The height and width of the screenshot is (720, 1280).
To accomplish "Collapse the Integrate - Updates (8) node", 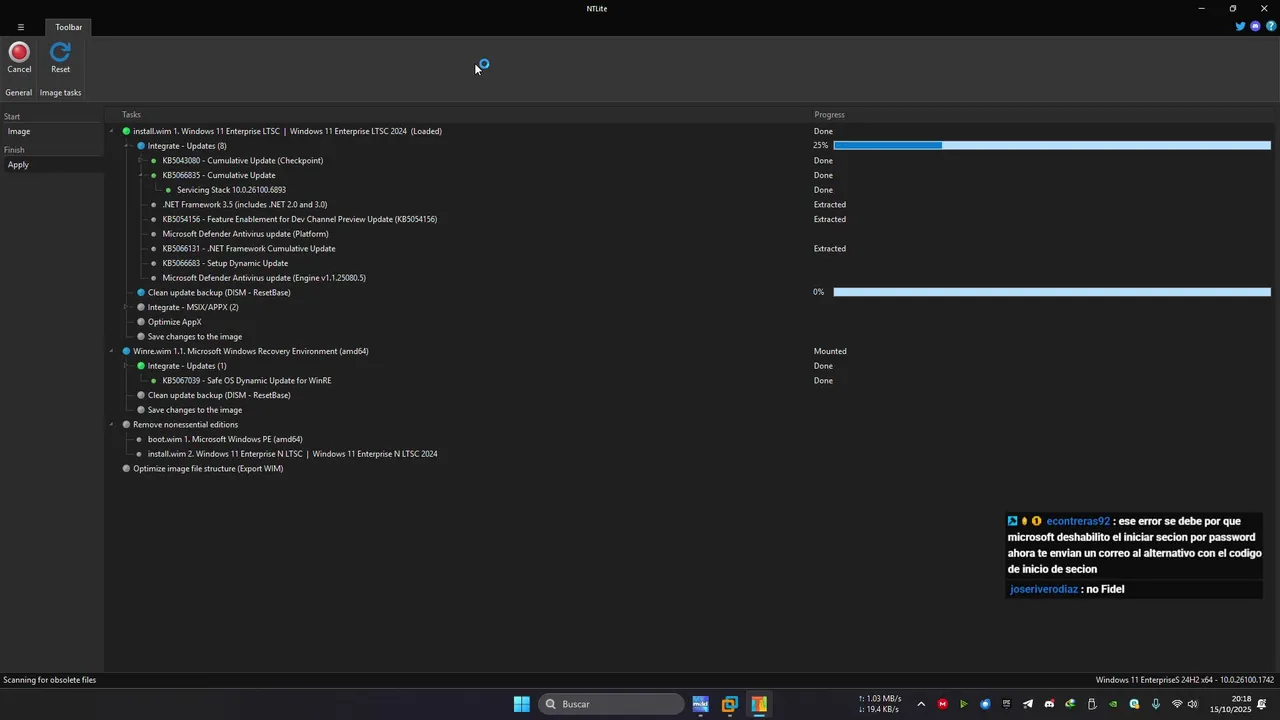I will coord(127,146).
